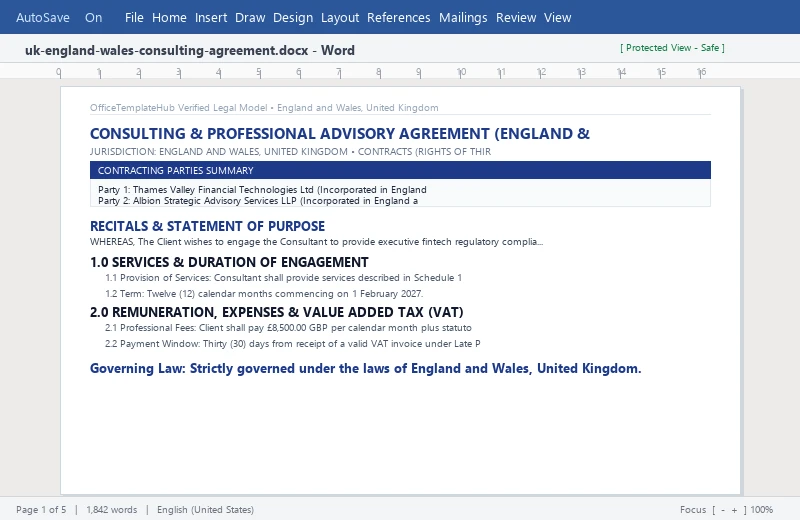
Task: Click clause 1.2 Term text
Action: click(x=264, y=293)
